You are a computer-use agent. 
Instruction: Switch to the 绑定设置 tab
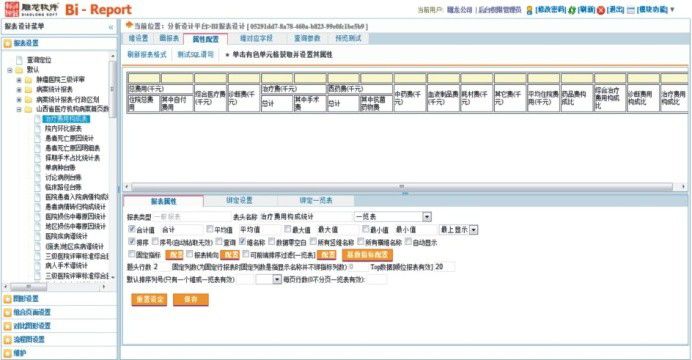click(239, 200)
